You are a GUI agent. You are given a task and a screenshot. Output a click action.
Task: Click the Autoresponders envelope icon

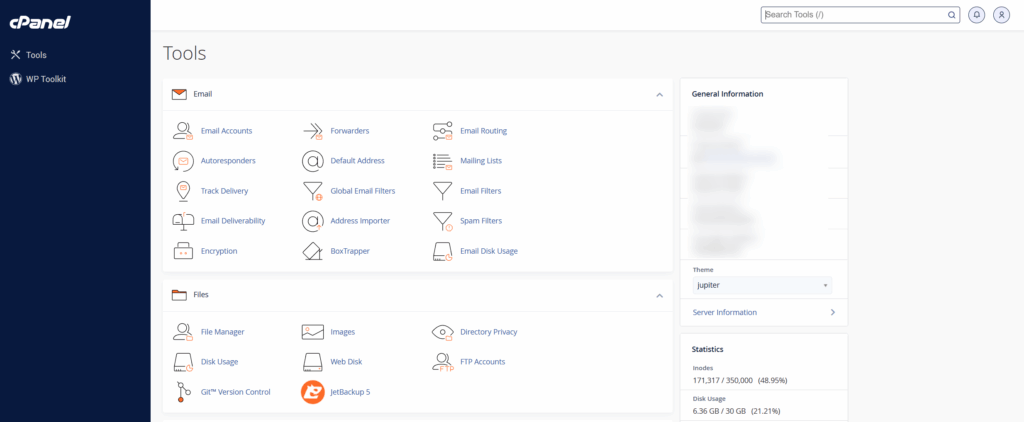(x=182, y=161)
